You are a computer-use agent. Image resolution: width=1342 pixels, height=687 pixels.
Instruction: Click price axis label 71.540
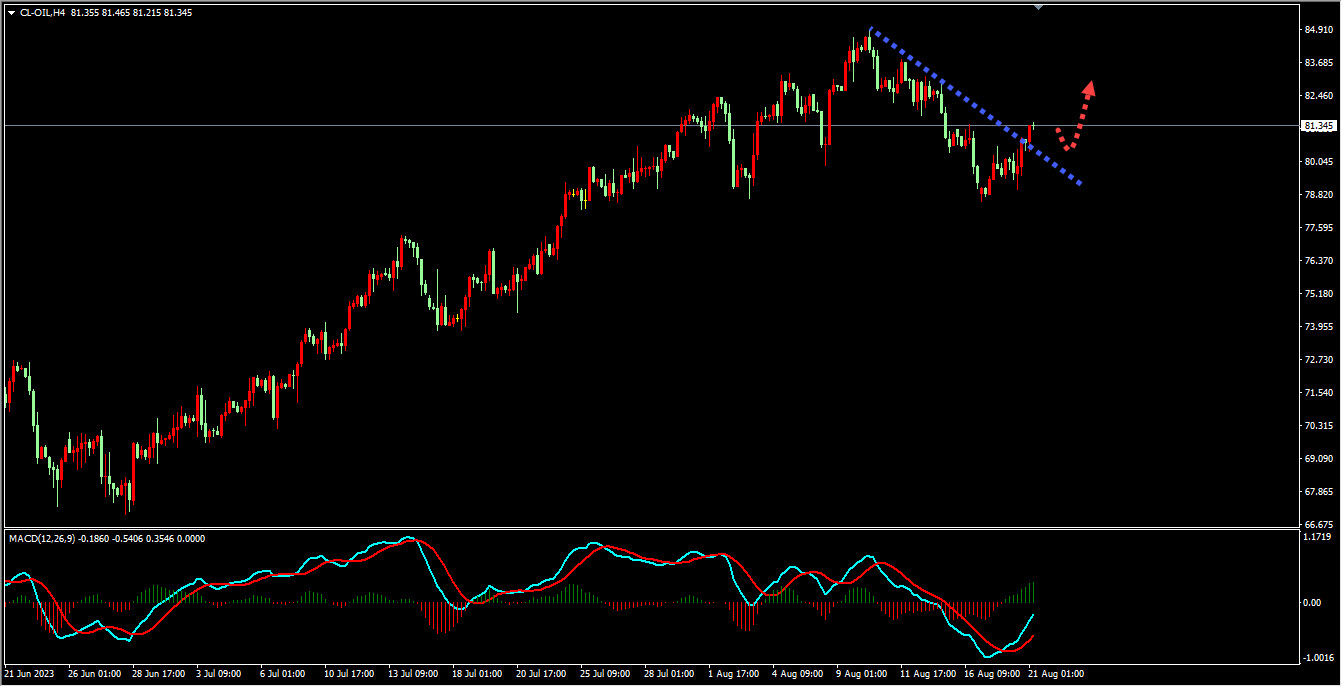click(1320, 393)
